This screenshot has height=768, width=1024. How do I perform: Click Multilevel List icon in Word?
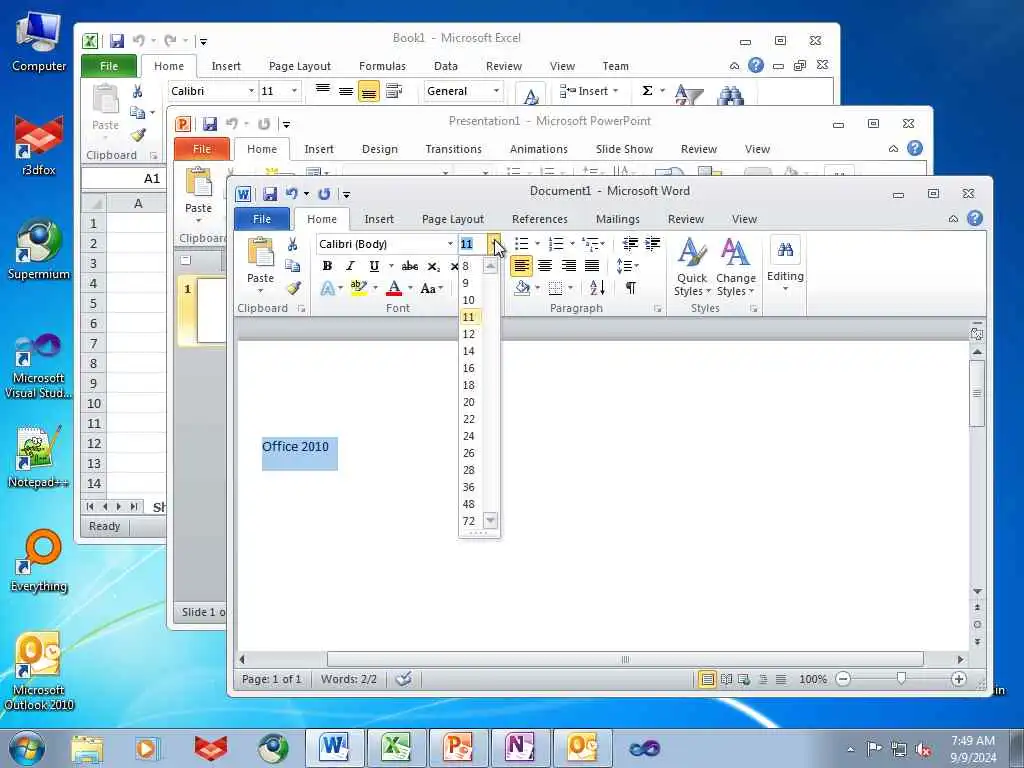click(590, 244)
